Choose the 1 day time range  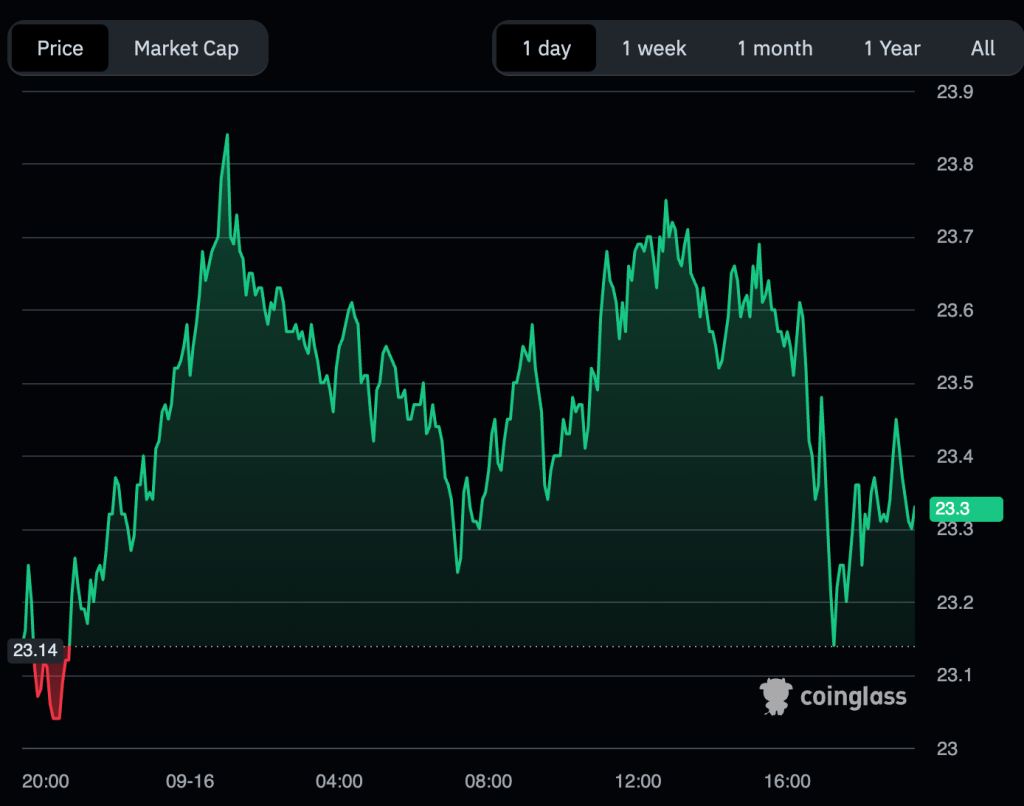[546, 48]
